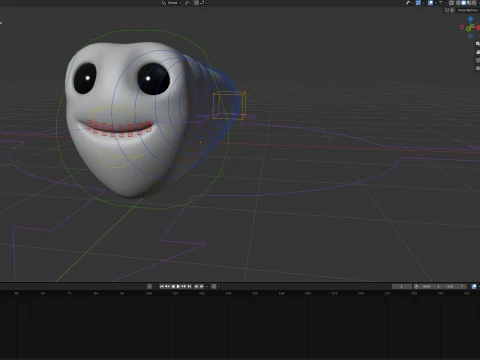Open the Pose Options dropdown
This screenshot has height=360, width=480.
(x=468, y=10)
